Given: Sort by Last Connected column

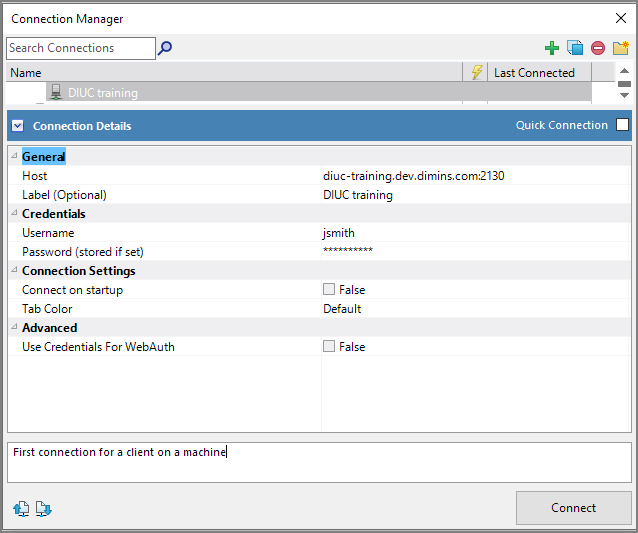Looking at the screenshot, I should point(538,72).
